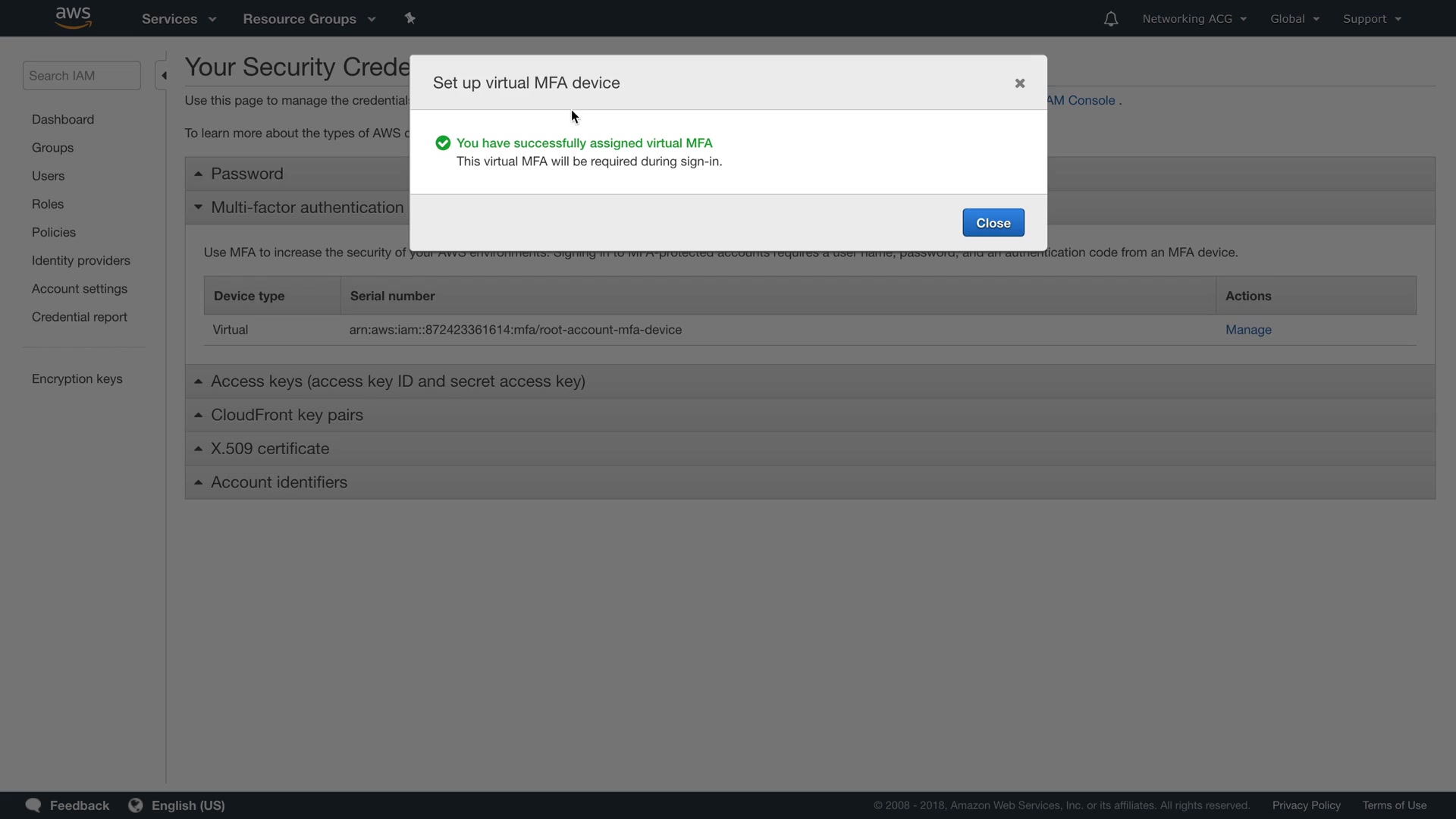Open the Global region dropdown
Screen dimensions: 1456x819
click(1294, 19)
